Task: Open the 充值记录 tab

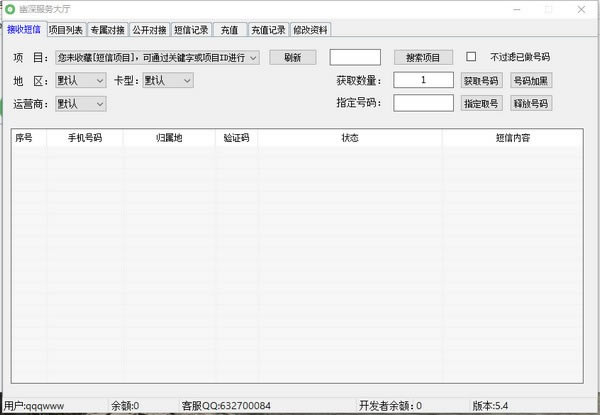Action: tap(268, 30)
